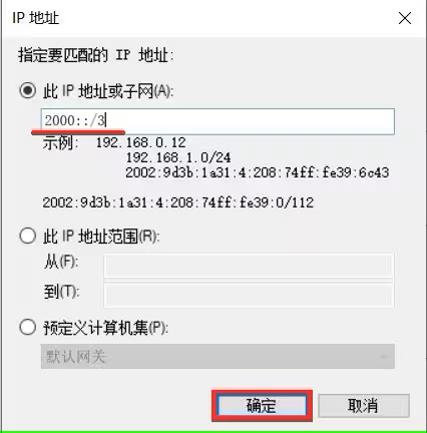Choose the 此 IP 地址范围(R) radio option

[x=27, y=236]
